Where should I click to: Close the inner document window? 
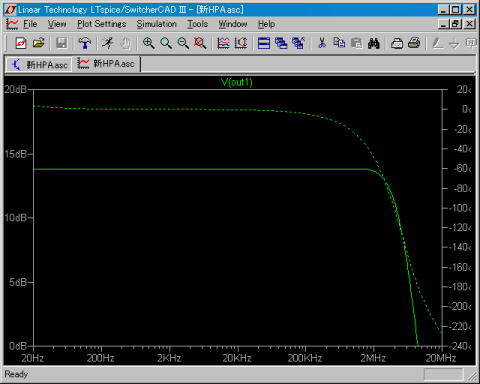click(x=469, y=24)
